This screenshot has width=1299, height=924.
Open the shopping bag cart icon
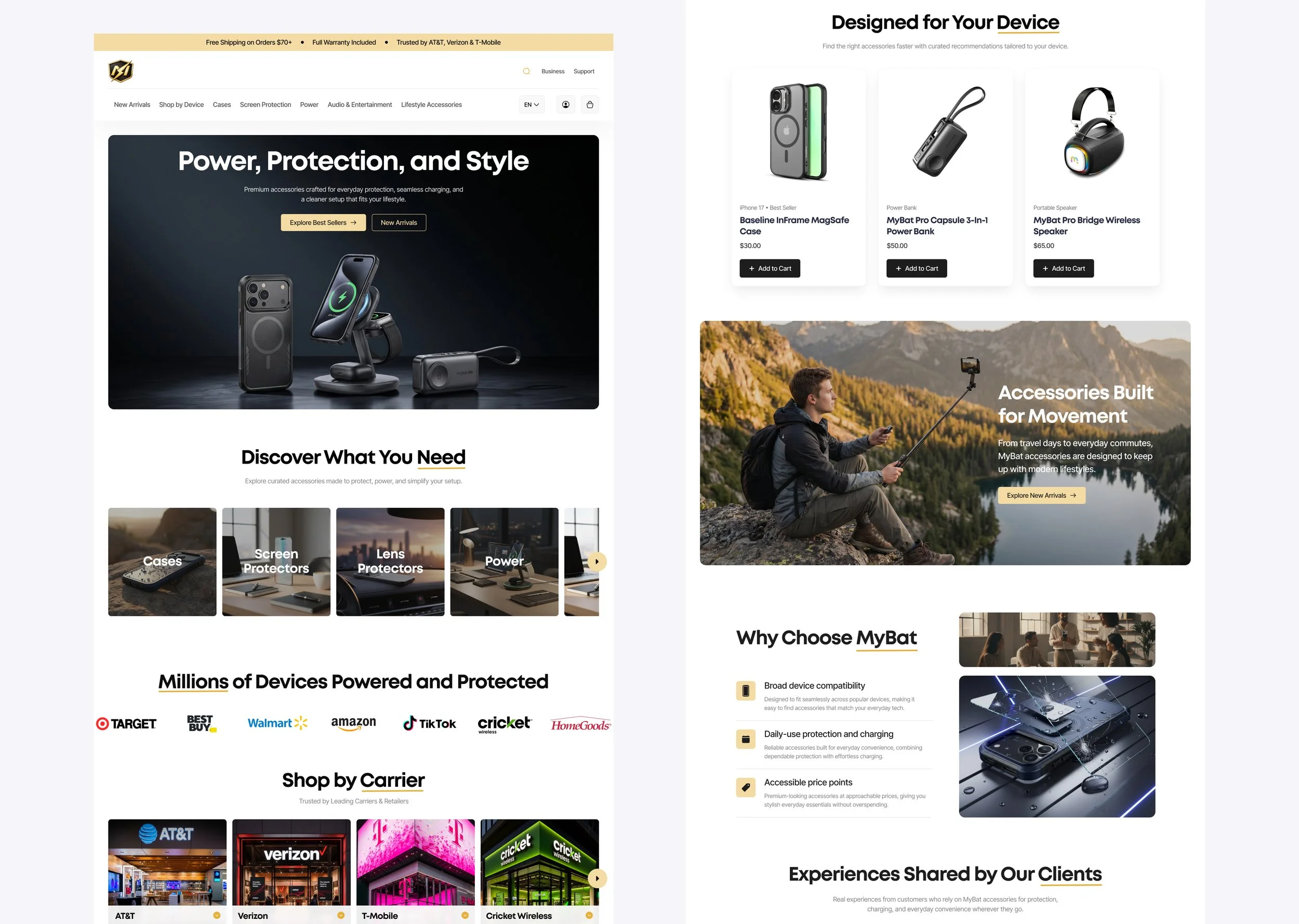pyautogui.click(x=590, y=104)
